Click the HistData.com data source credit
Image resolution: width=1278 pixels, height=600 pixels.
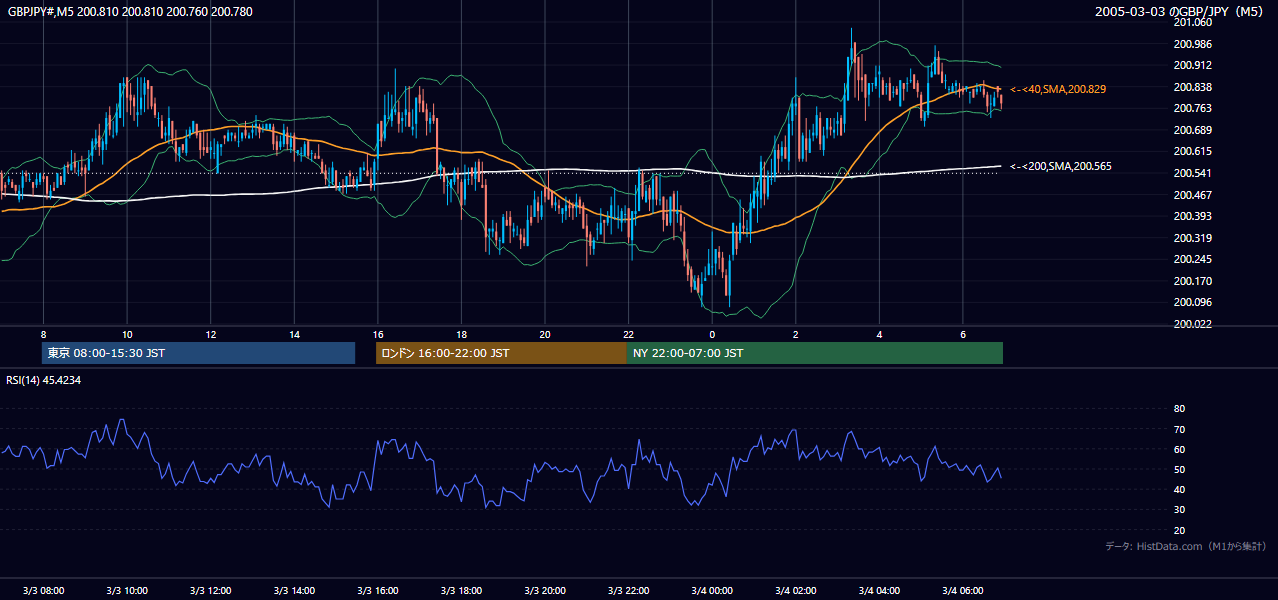click(1186, 546)
